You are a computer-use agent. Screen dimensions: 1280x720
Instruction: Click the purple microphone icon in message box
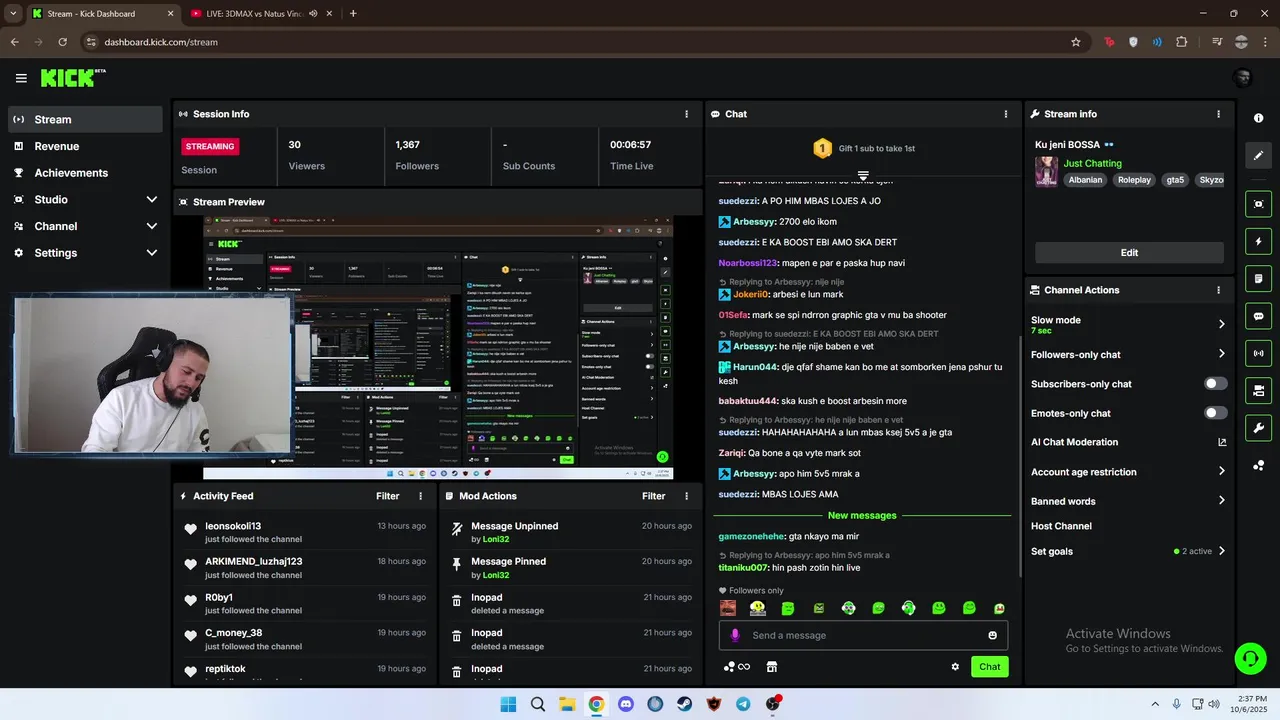735,635
